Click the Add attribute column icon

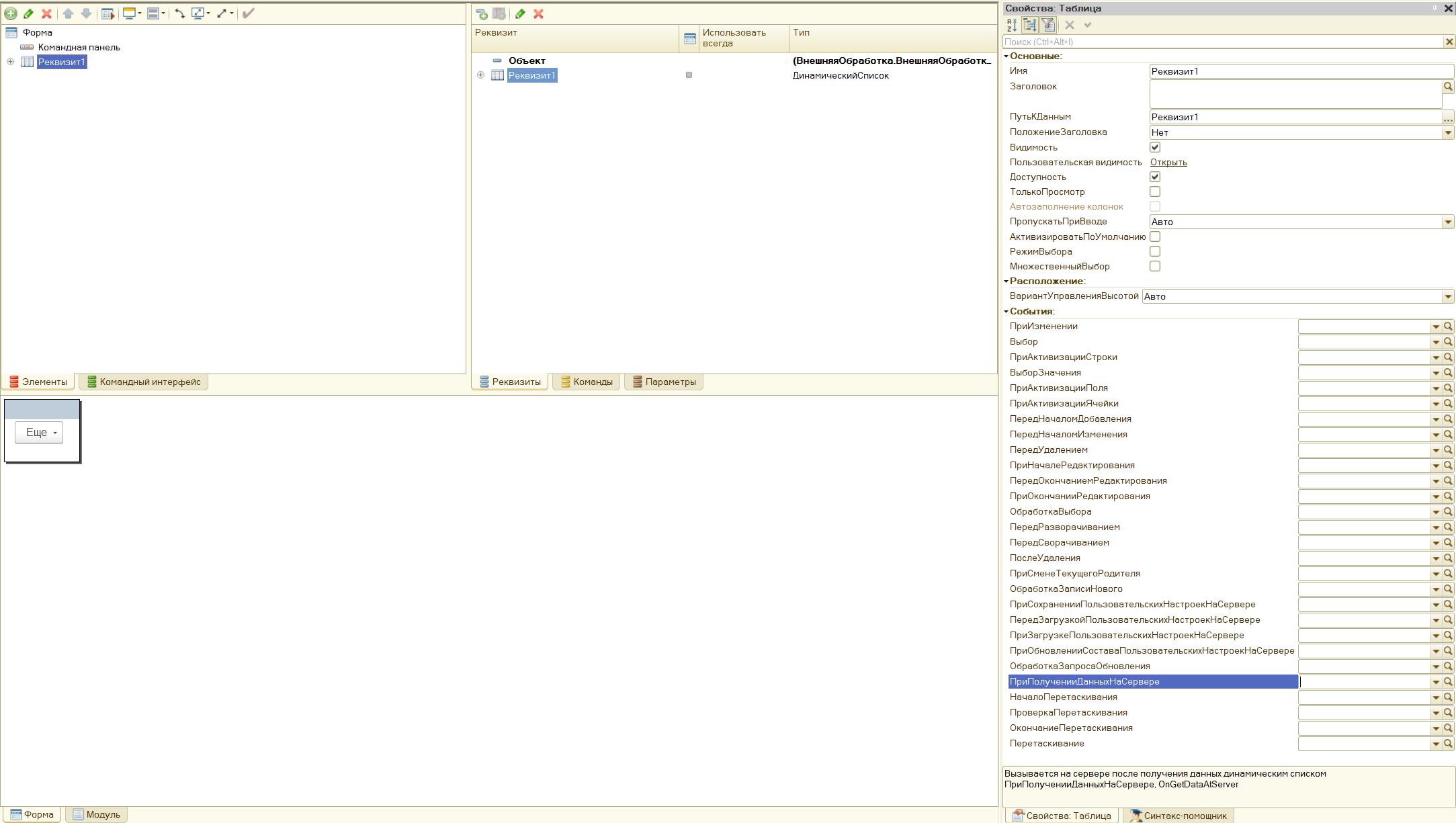[499, 14]
